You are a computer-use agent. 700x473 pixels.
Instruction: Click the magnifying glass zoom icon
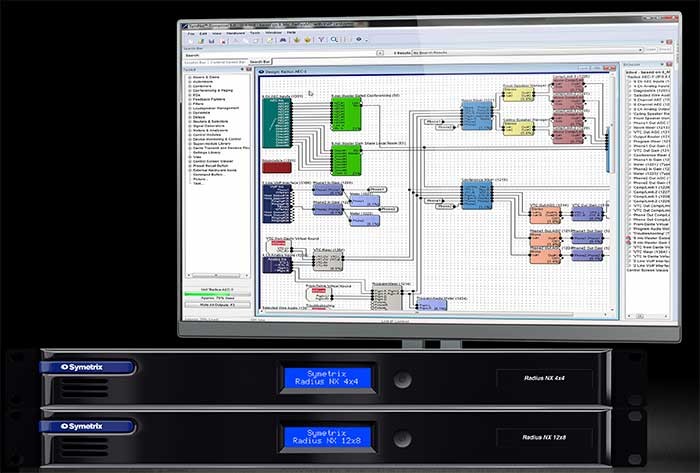click(x=334, y=39)
